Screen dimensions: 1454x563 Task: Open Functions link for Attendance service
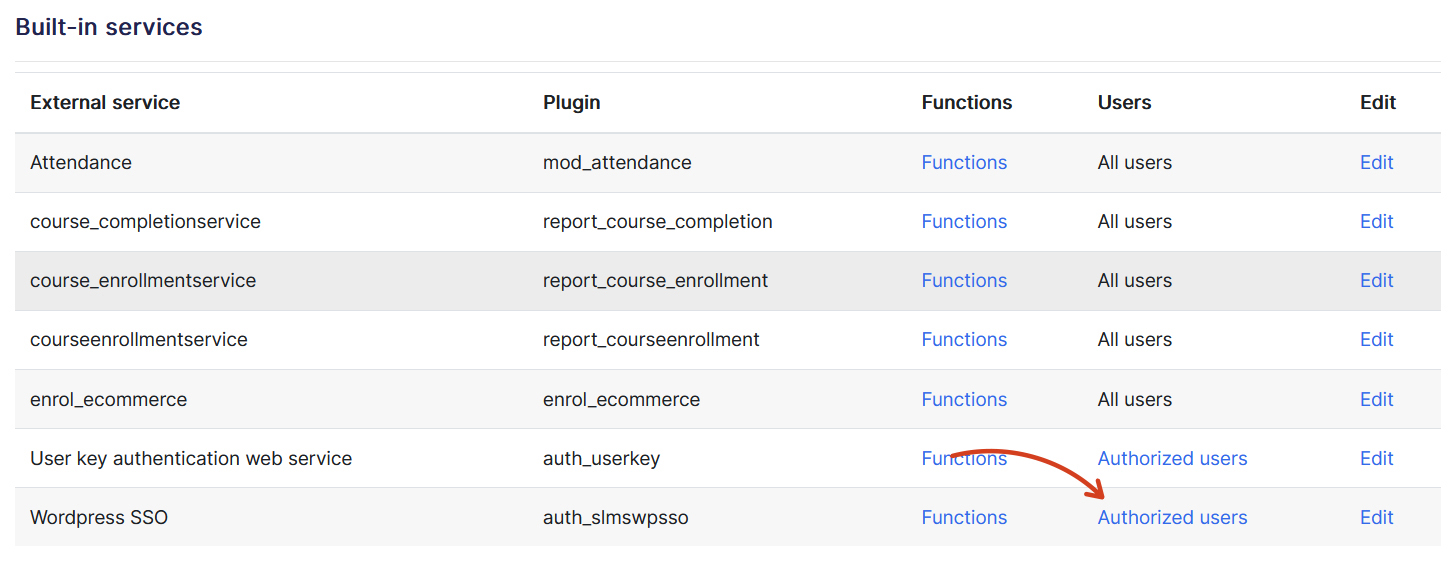964,162
